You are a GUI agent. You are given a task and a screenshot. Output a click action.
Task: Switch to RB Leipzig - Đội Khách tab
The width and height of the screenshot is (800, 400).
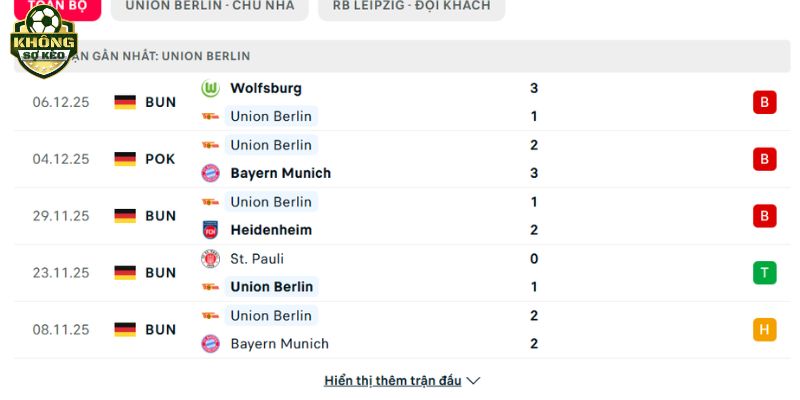coord(412,6)
